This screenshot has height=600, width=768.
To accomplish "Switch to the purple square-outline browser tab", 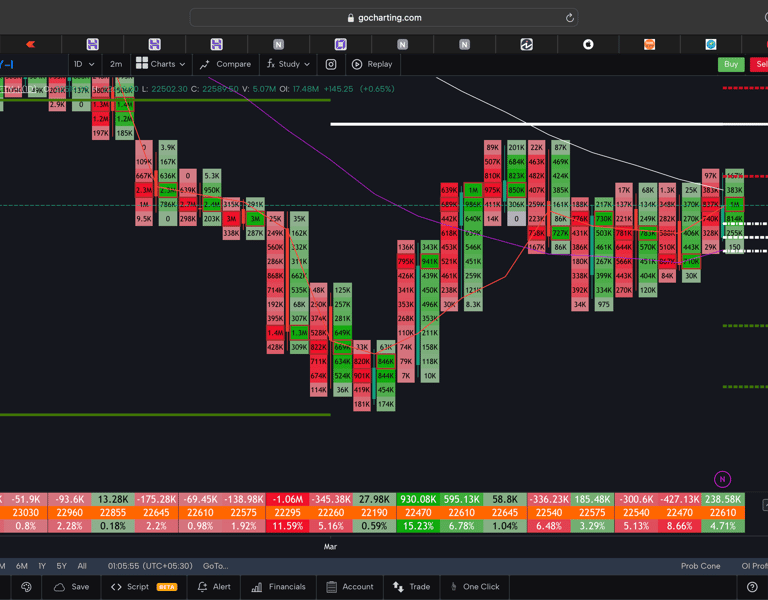I will [x=340, y=45].
